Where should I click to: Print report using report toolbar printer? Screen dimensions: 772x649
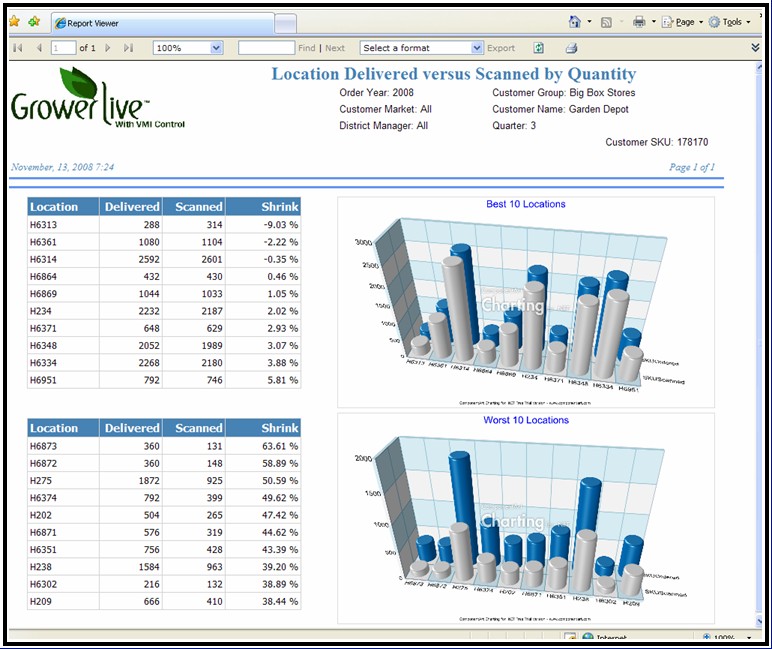(571, 48)
